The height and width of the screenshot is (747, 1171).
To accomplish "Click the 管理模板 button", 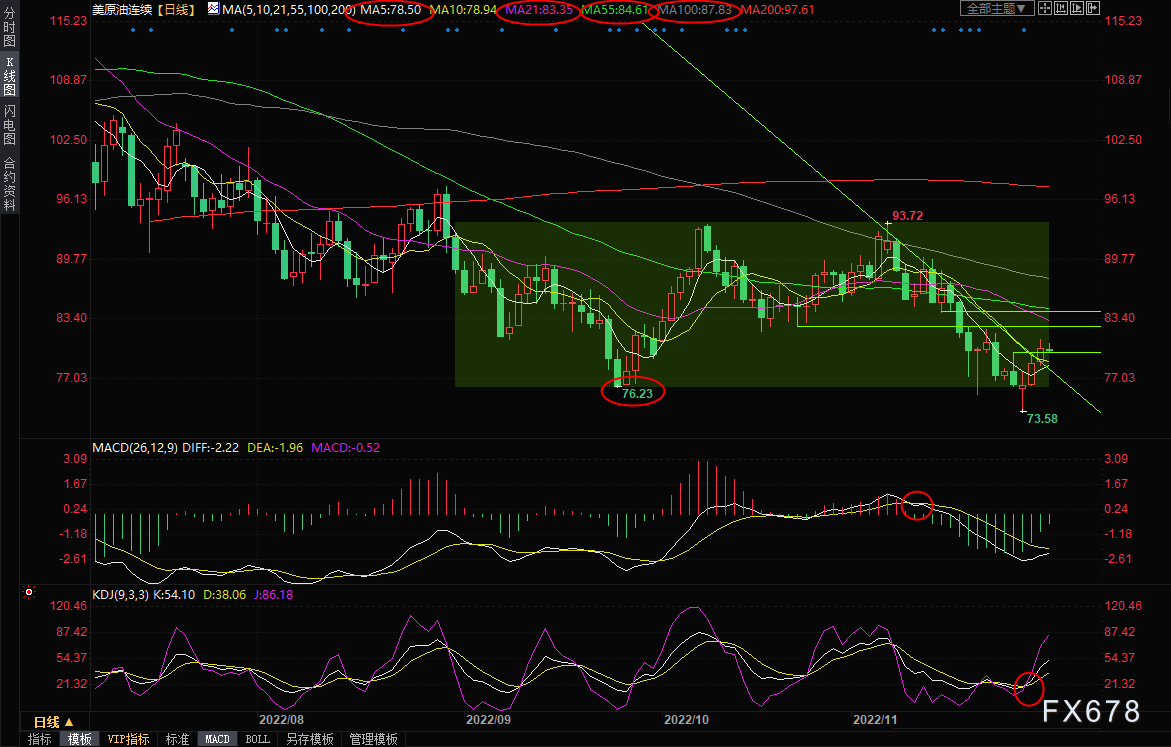I will [373, 739].
